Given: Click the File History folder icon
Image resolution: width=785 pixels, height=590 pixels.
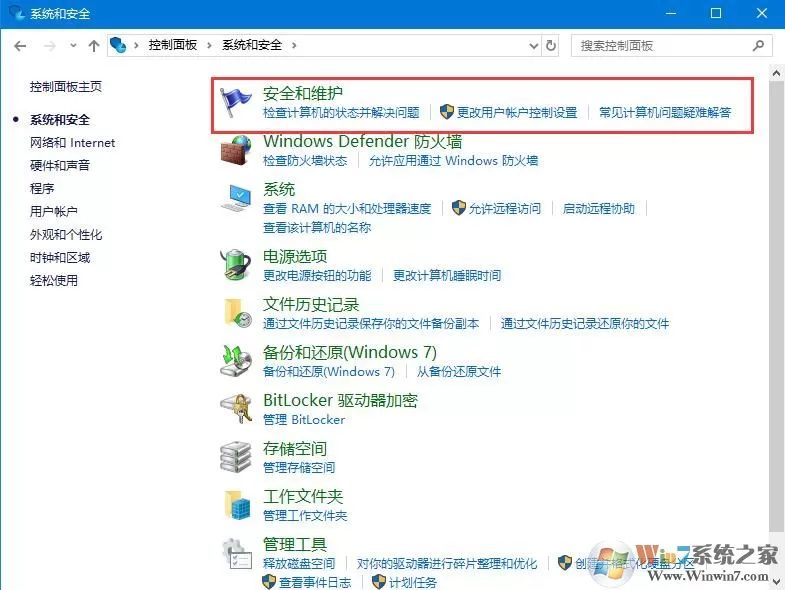Looking at the screenshot, I should pyautogui.click(x=237, y=313).
